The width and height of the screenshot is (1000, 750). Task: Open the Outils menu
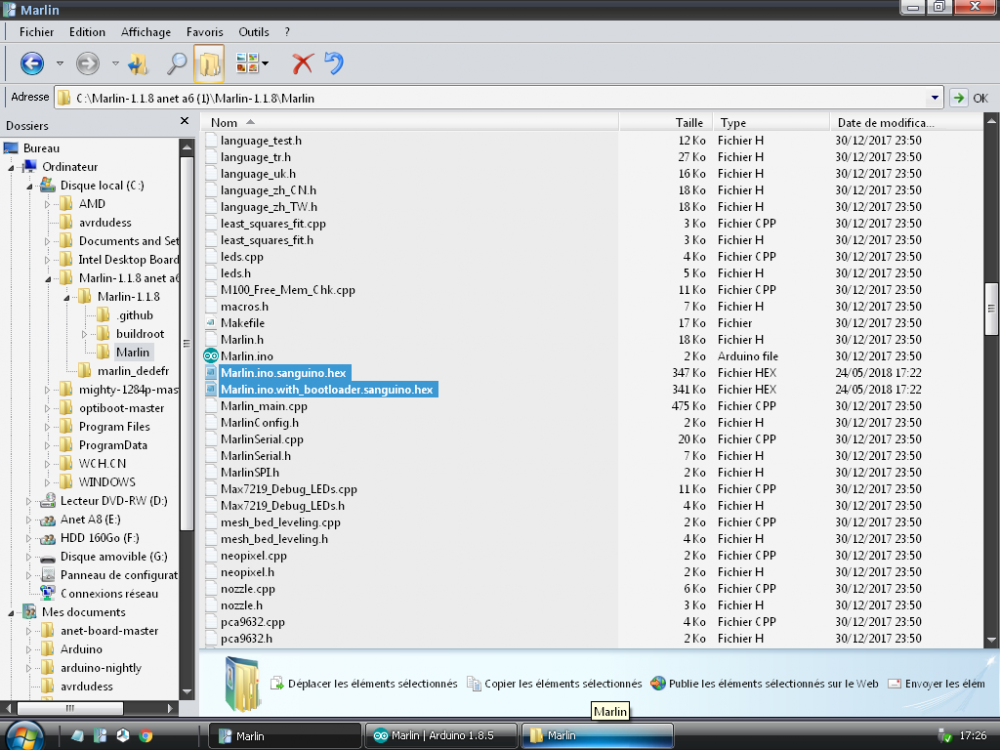pos(254,32)
